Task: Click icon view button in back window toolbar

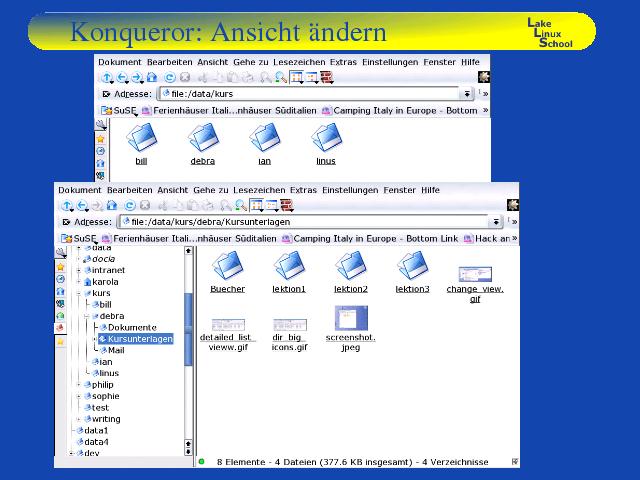Action: coord(296,77)
